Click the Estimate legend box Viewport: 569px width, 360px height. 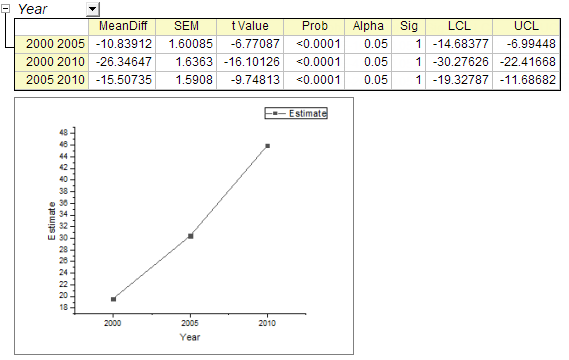click(296, 113)
